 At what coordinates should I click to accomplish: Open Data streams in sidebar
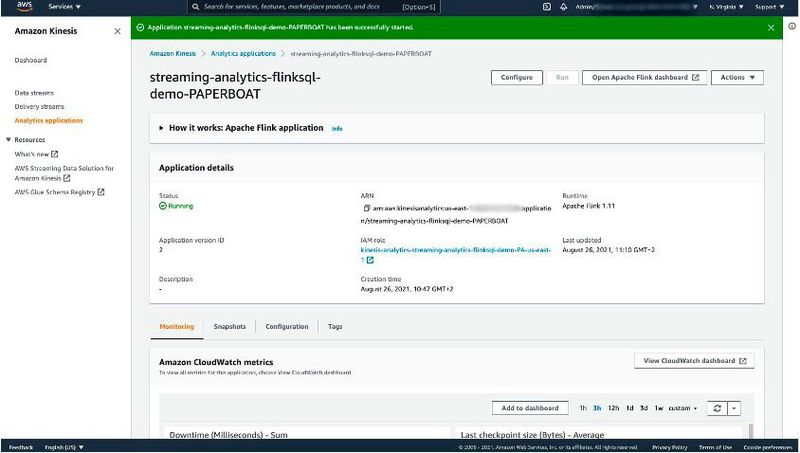[34, 93]
